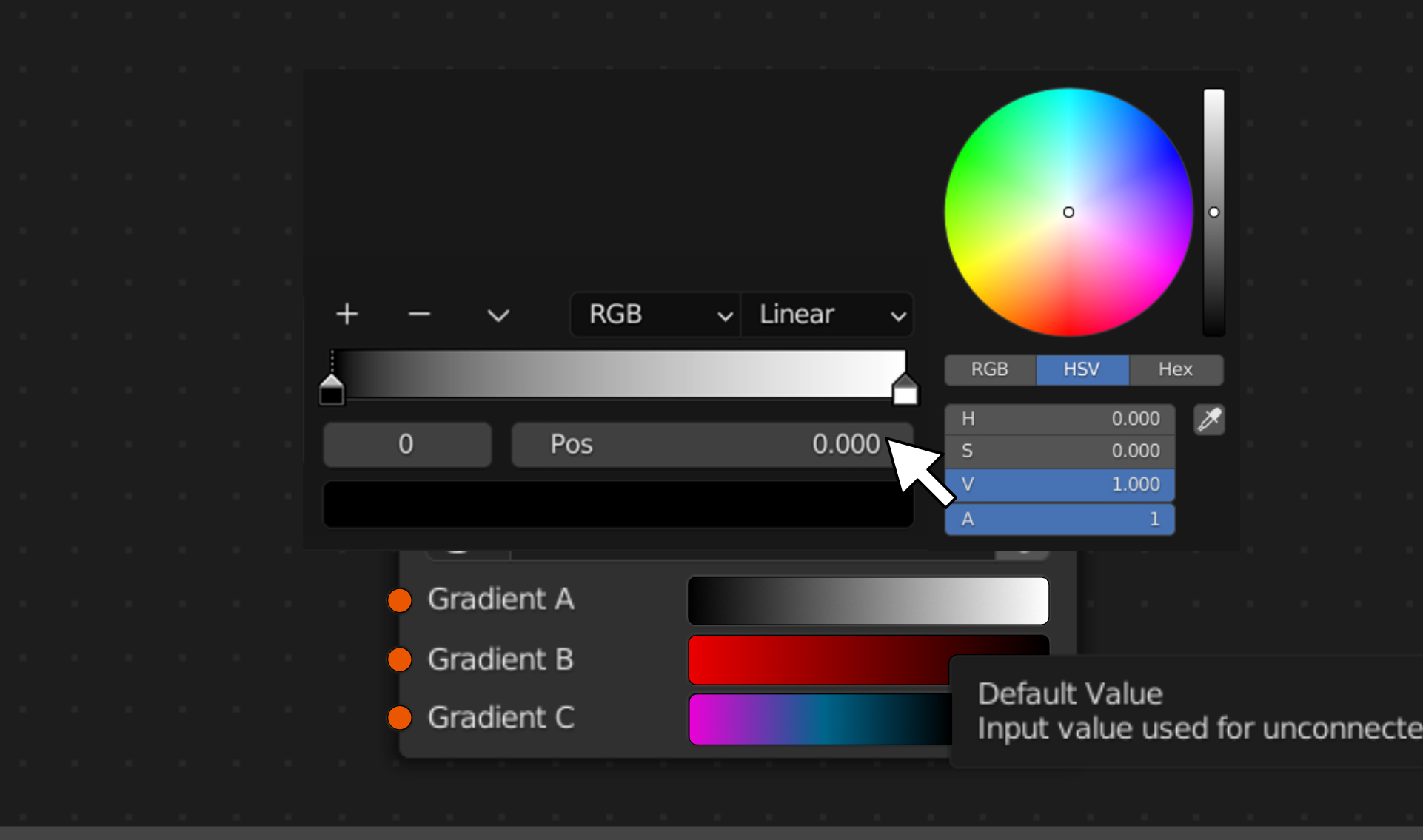Click the black color stop swatch bar
1423x840 pixels.
[x=618, y=505]
